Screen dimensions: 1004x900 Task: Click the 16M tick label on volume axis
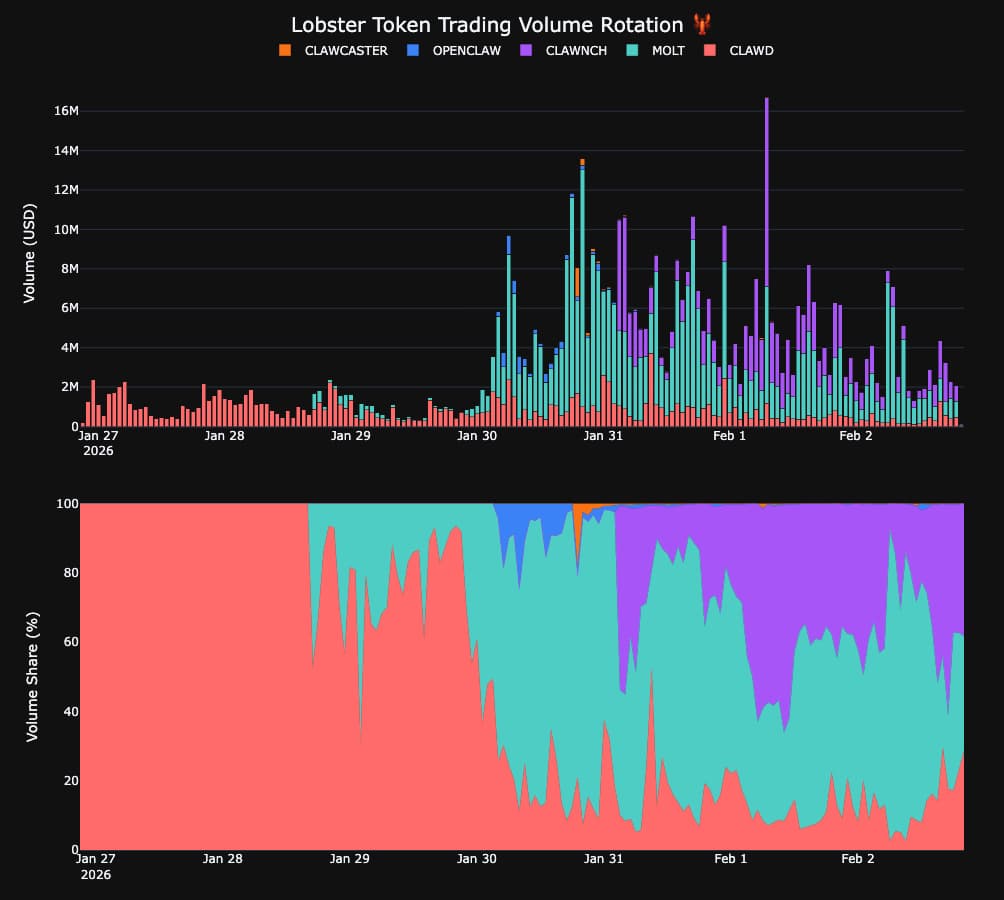tap(65, 111)
